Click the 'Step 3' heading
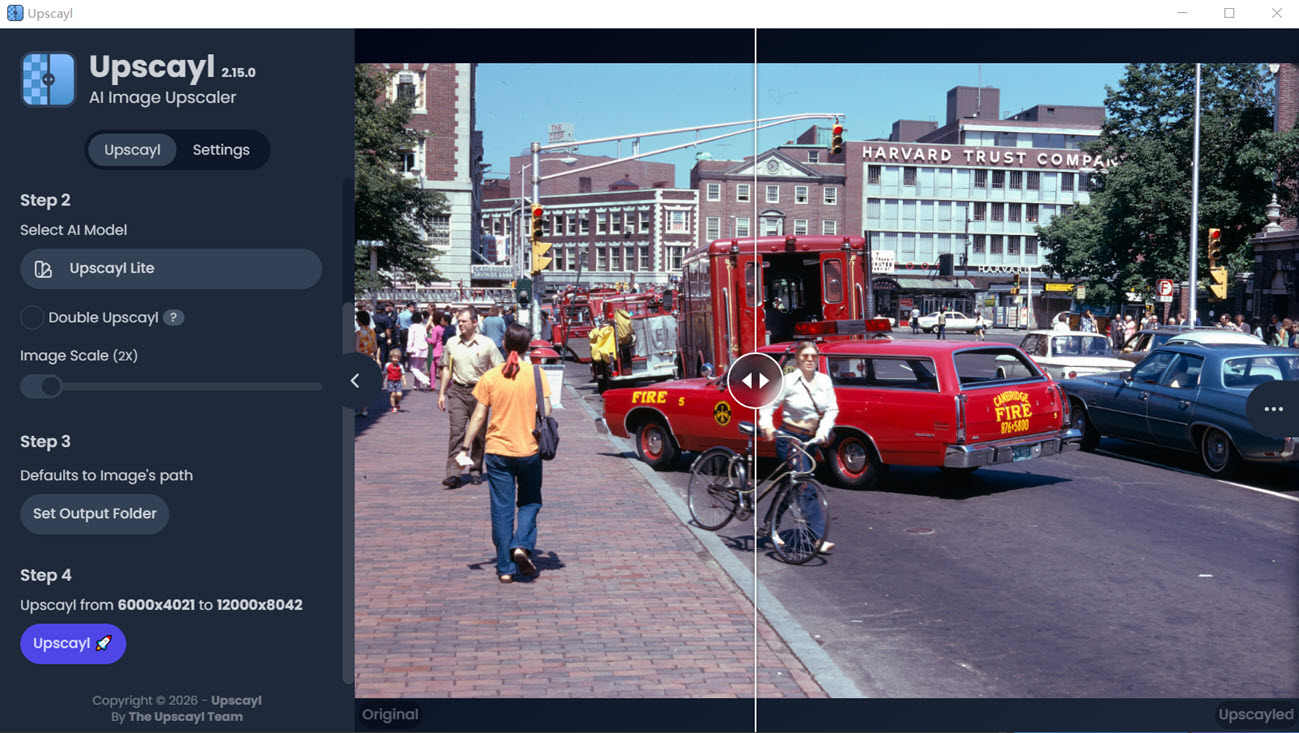Viewport: 1299px width, 733px height. [45, 441]
